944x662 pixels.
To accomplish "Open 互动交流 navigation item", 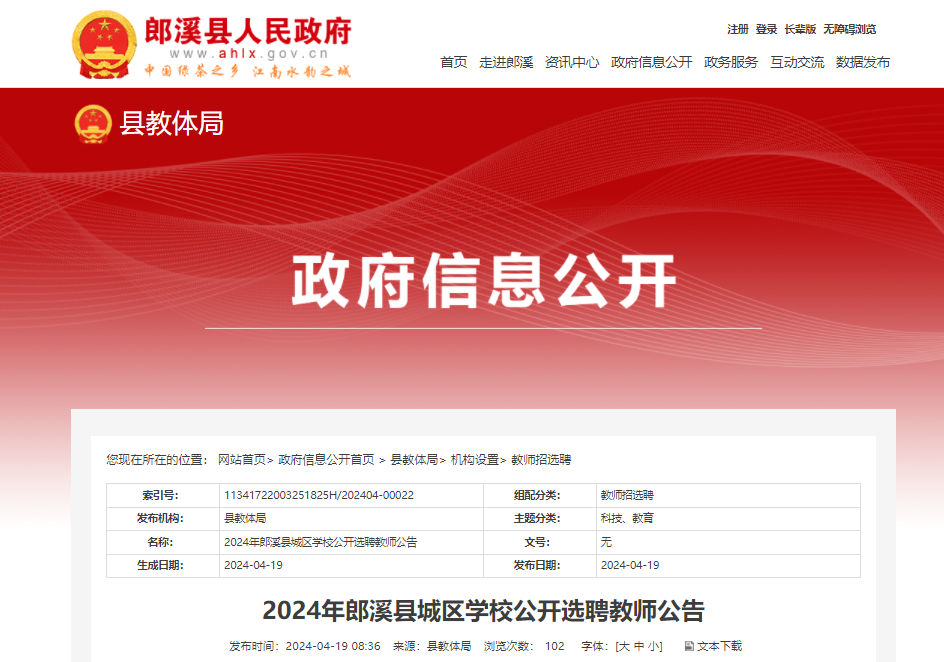I will point(797,62).
